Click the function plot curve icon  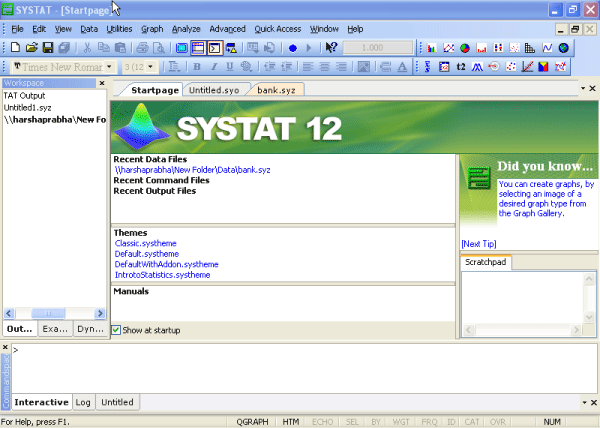tap(547, 48)
